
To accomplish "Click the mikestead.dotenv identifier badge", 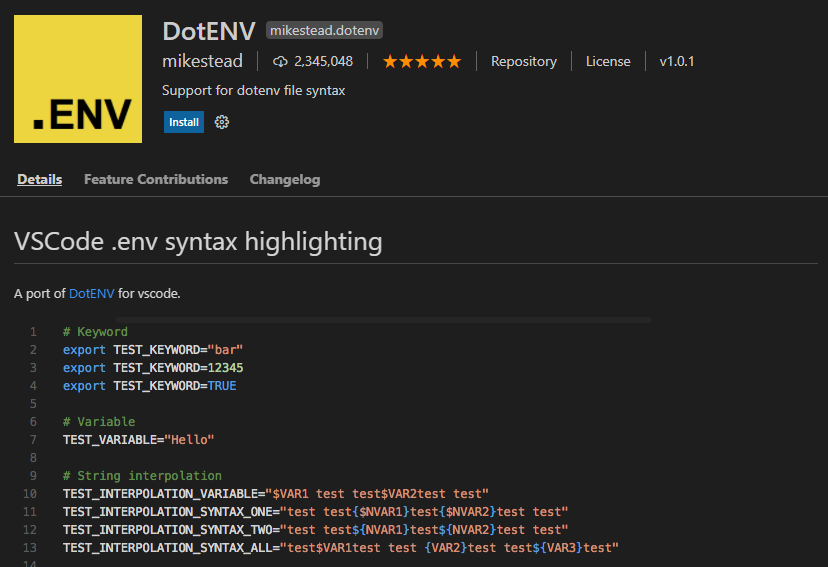I will click(x=324, y=30).
